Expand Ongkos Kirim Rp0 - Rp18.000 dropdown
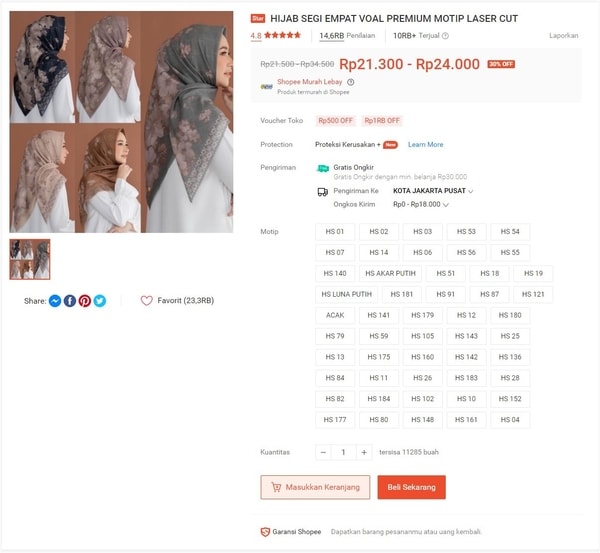Image resolution: width=600 pixels, height=553 pixels. [421, 204]
